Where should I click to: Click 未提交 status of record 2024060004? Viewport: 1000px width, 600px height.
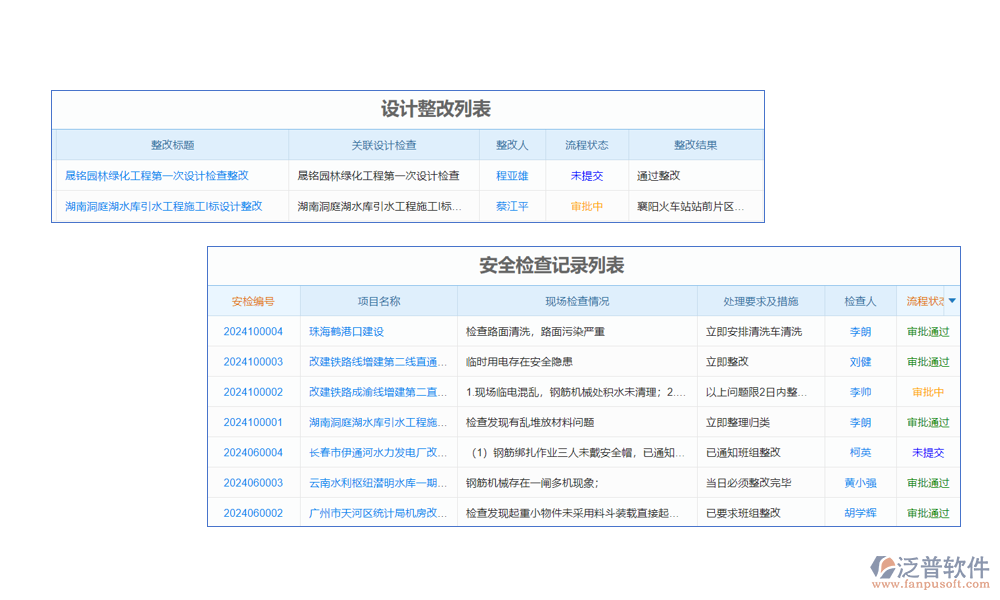[925, 452]
